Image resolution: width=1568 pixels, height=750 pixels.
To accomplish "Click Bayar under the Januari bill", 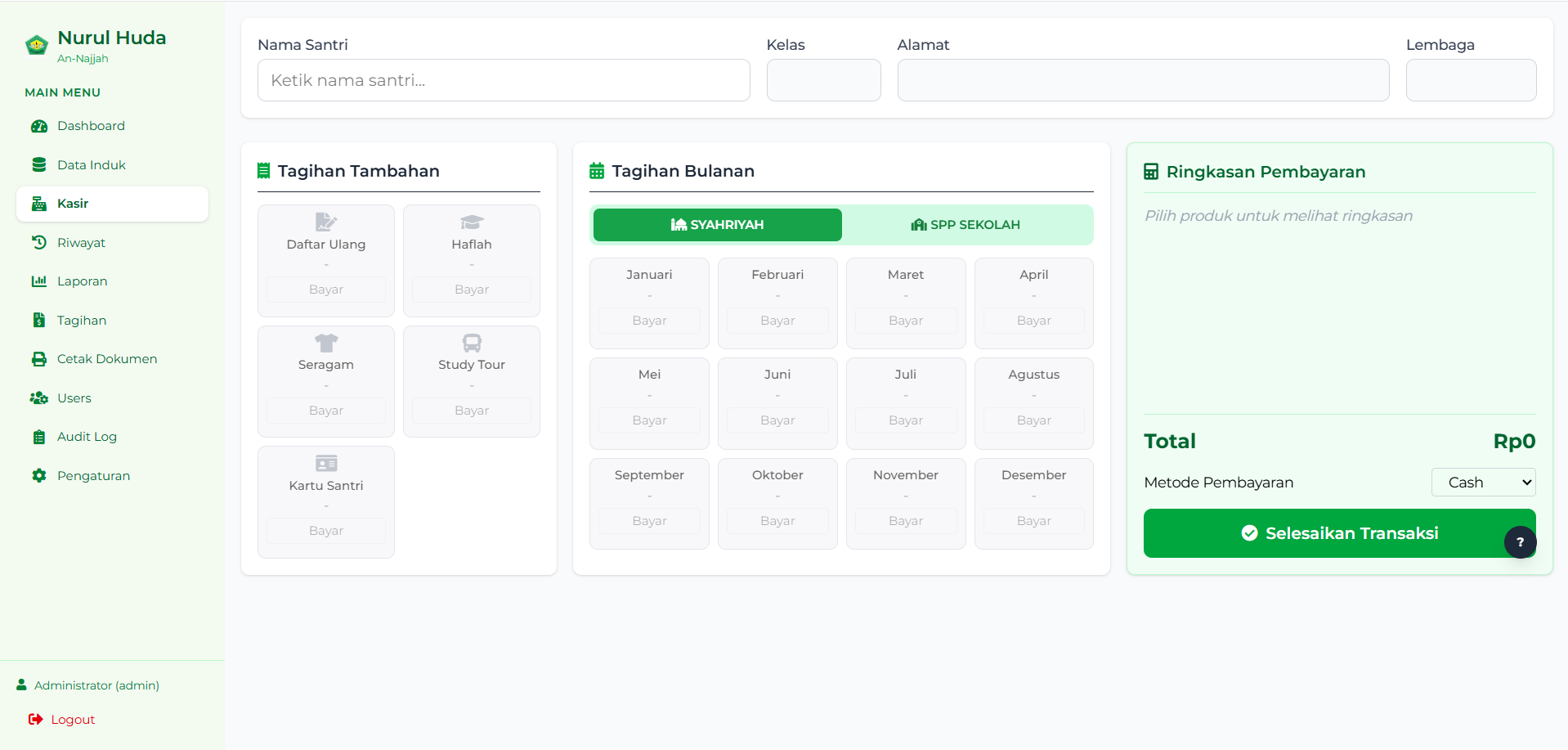I will pyautogui.click(x=649, y=321).
